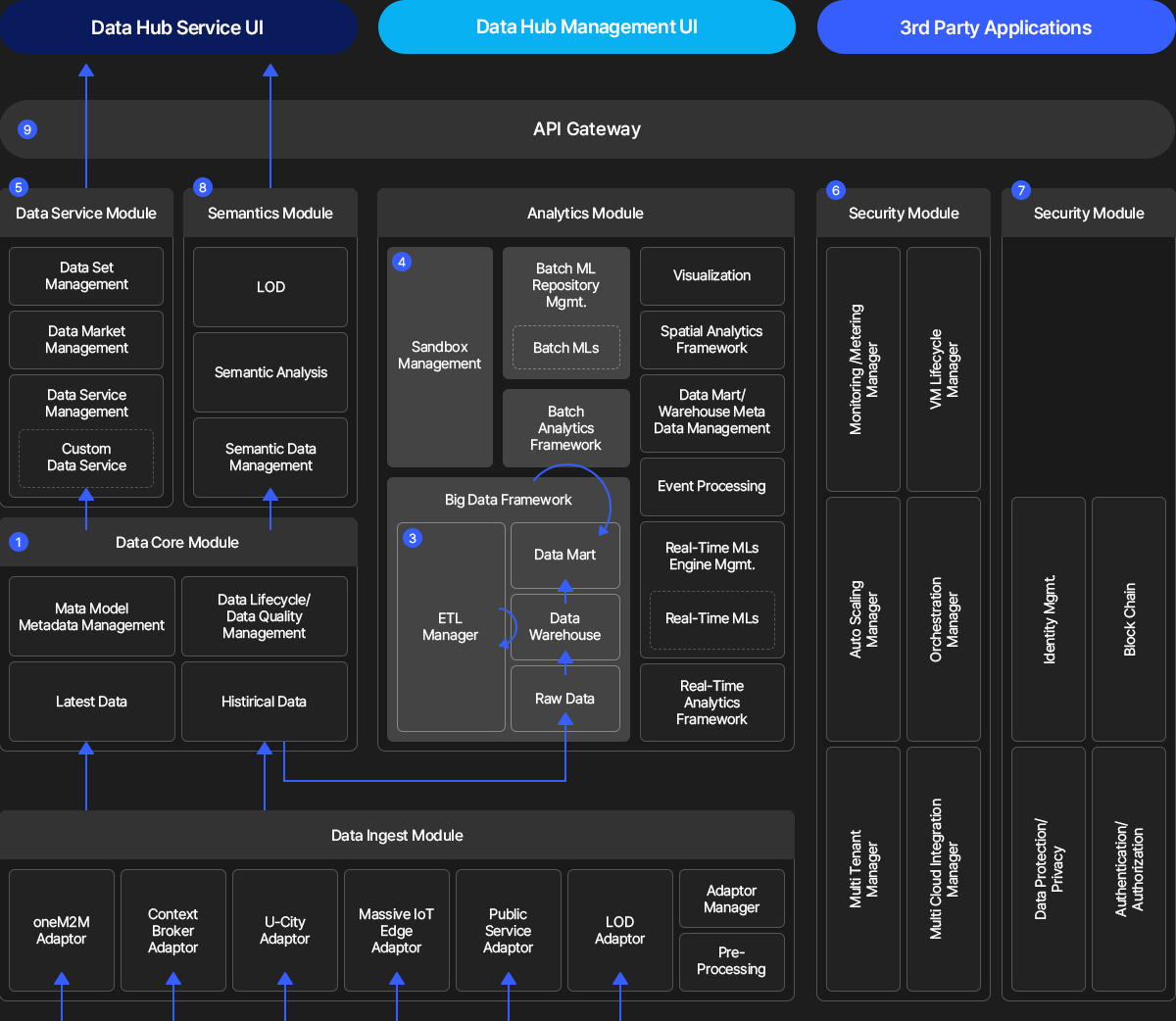The width and height of the screenshot is (1176, 1021).
Task: Click the Visualization box
Action: click(x=712, y=276)
